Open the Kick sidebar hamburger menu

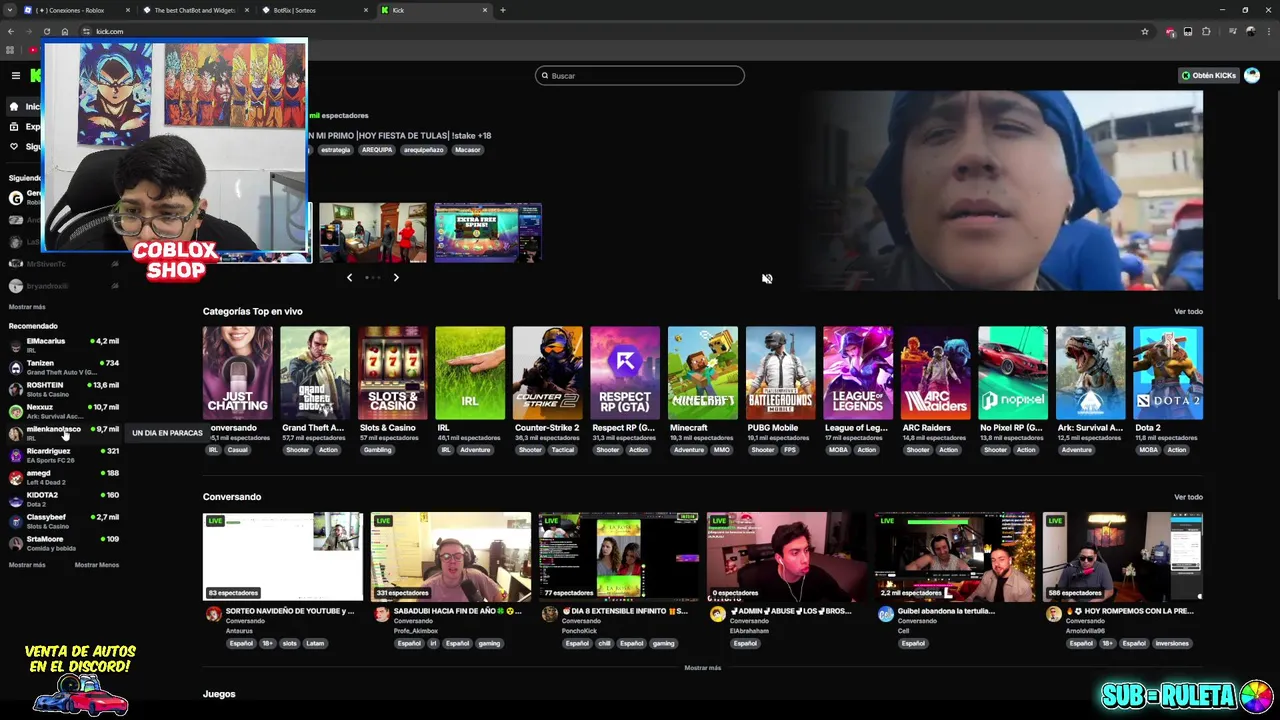pyautogui.click(x=16, y=75)
